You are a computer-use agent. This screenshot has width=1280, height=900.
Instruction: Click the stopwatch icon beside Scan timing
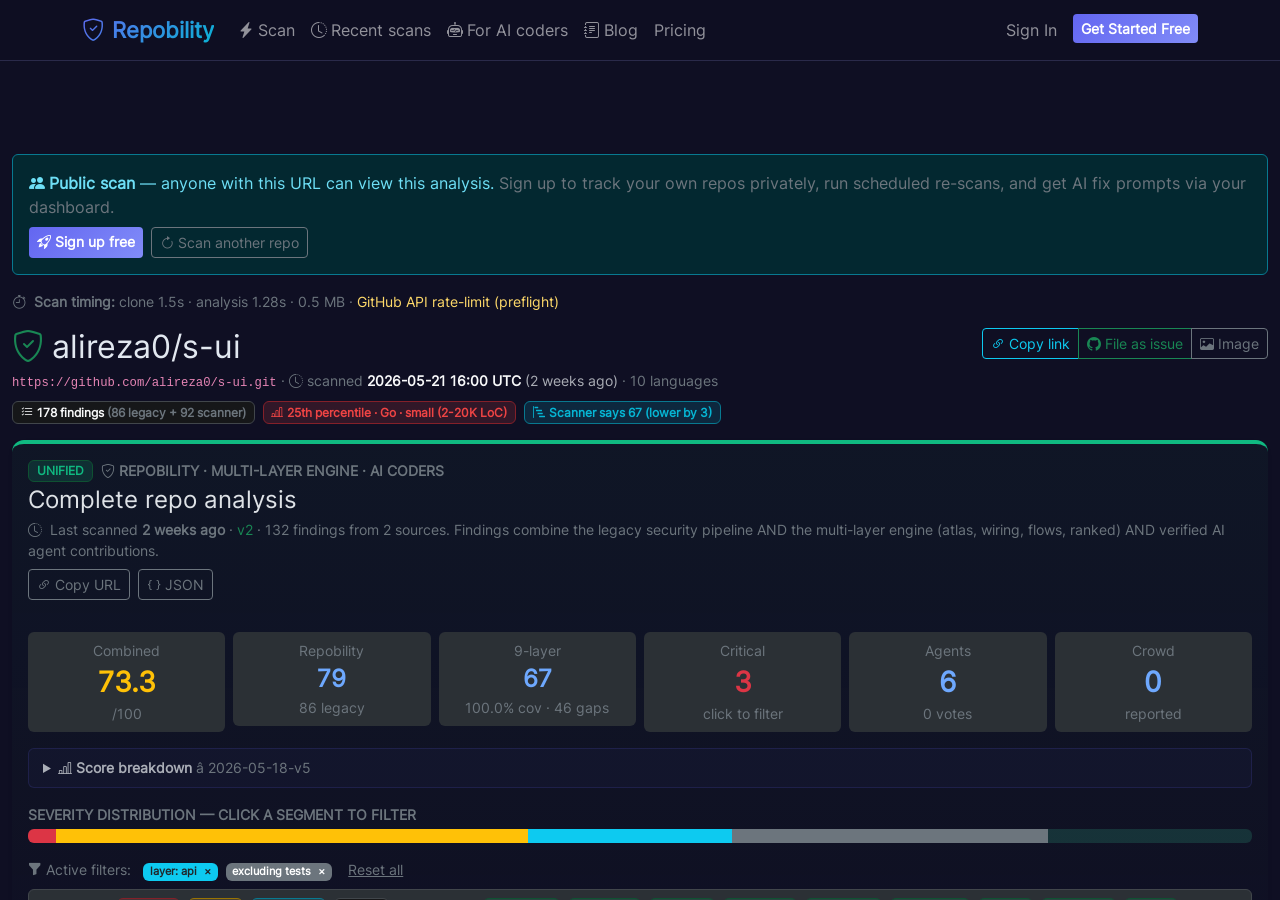click(19, 302)
